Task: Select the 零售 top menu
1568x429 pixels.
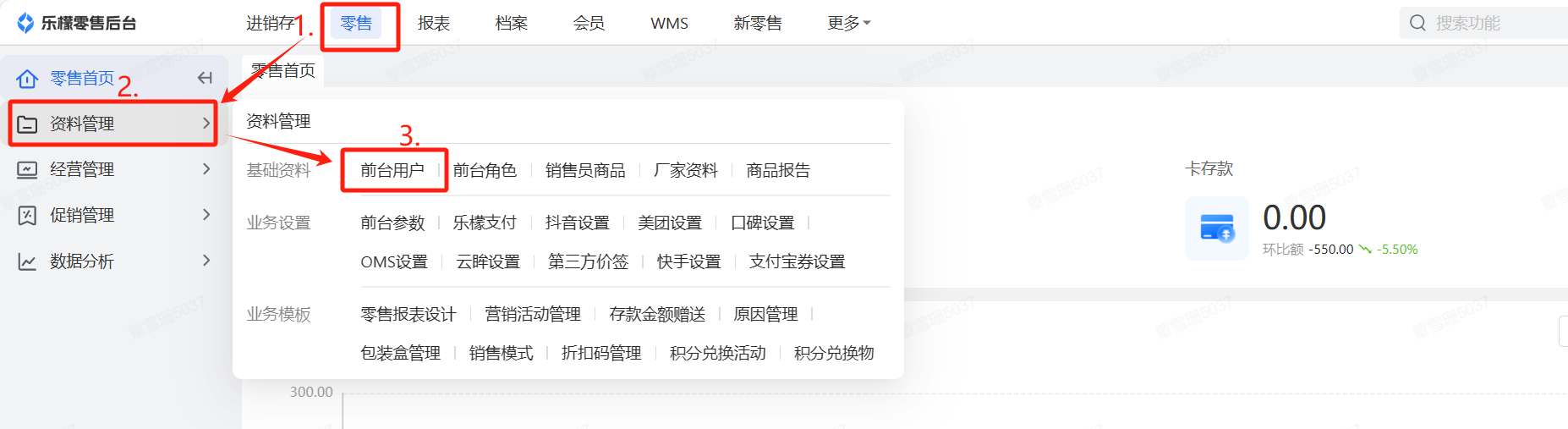Action: pos(356,23)
